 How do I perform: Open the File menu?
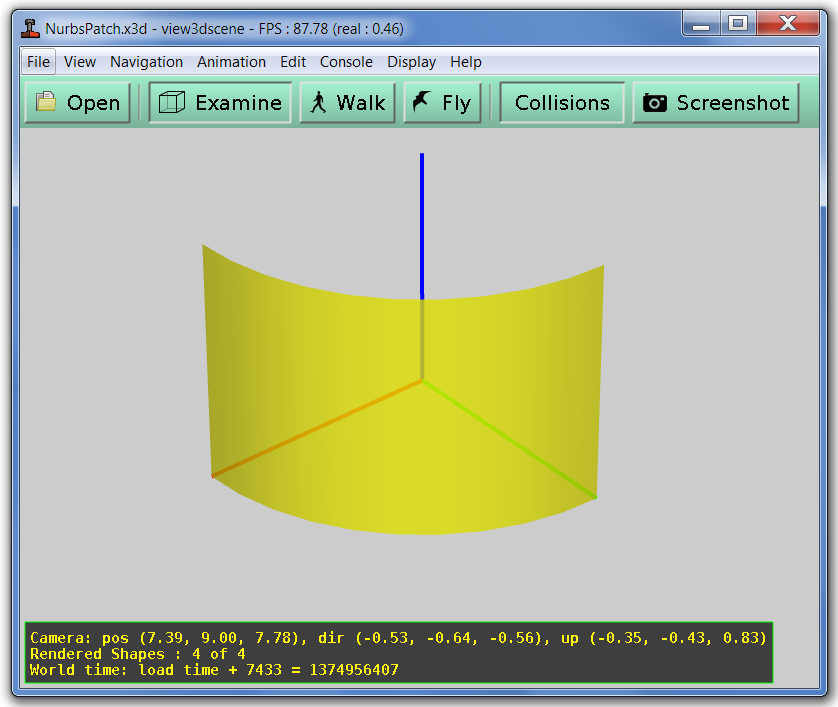(x=38, y=61)
